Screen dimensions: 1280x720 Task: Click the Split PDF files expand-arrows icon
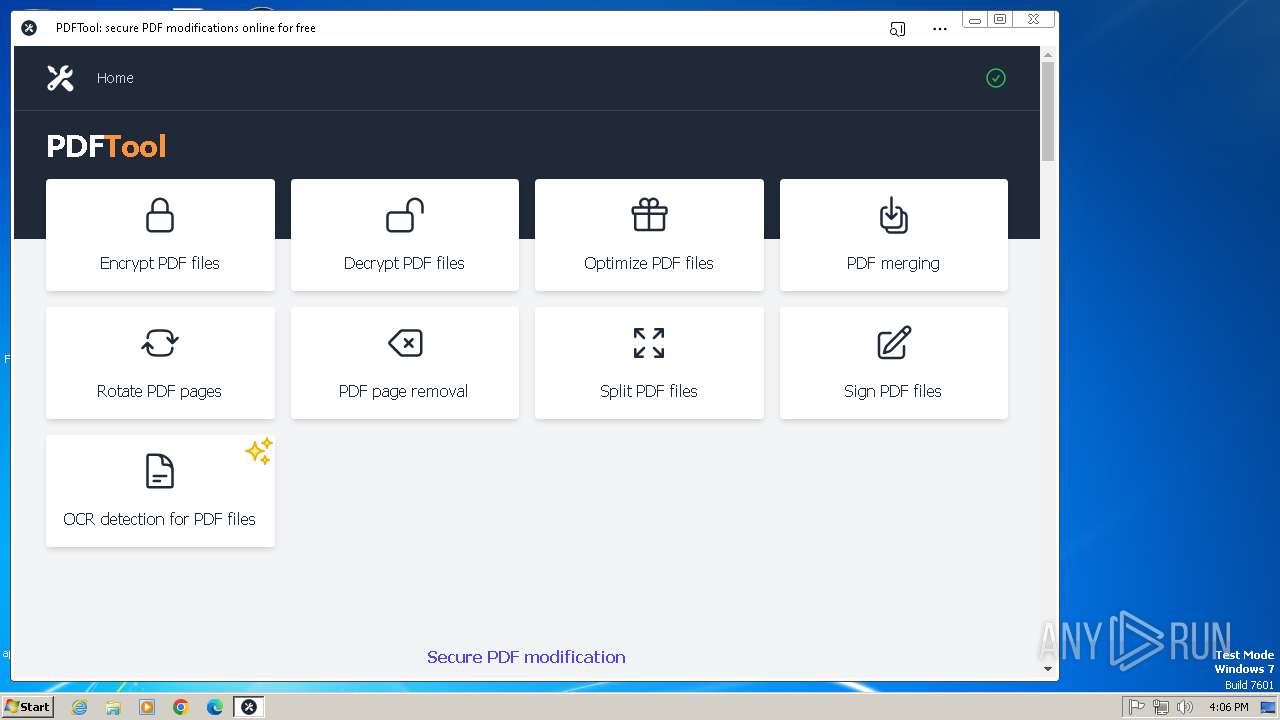coord(649,343)
